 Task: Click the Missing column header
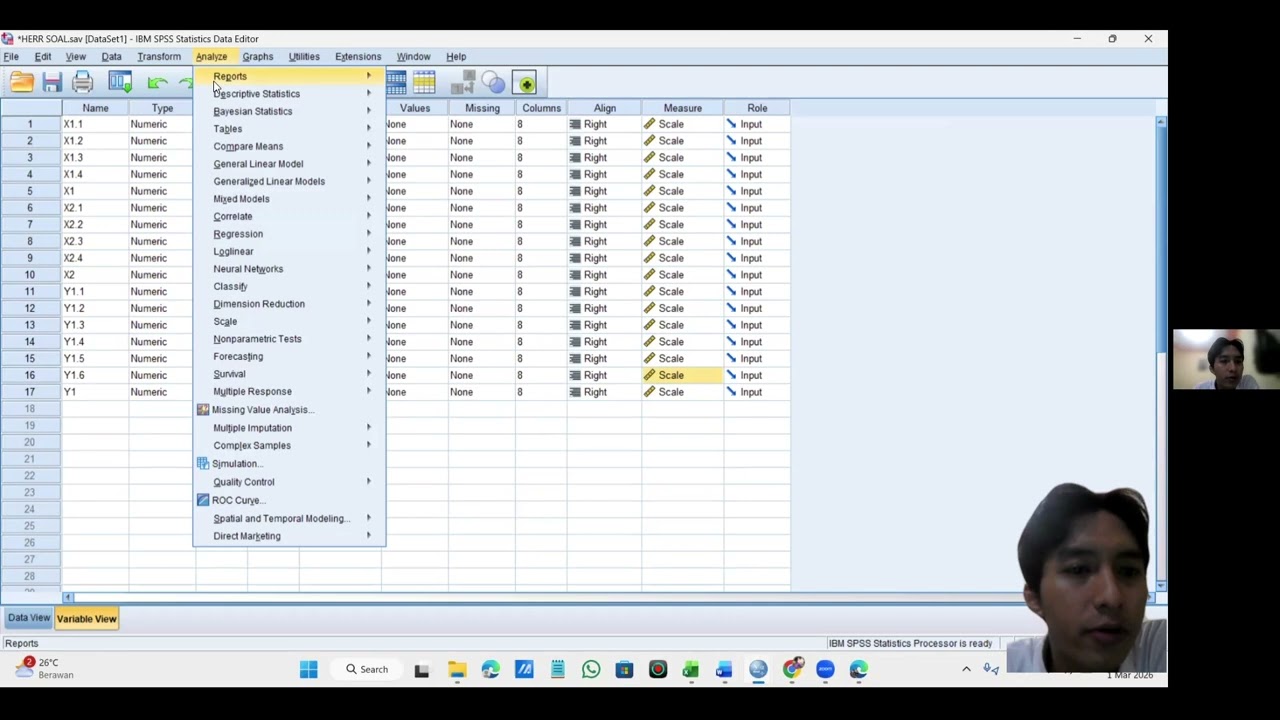tap(482, 108)
